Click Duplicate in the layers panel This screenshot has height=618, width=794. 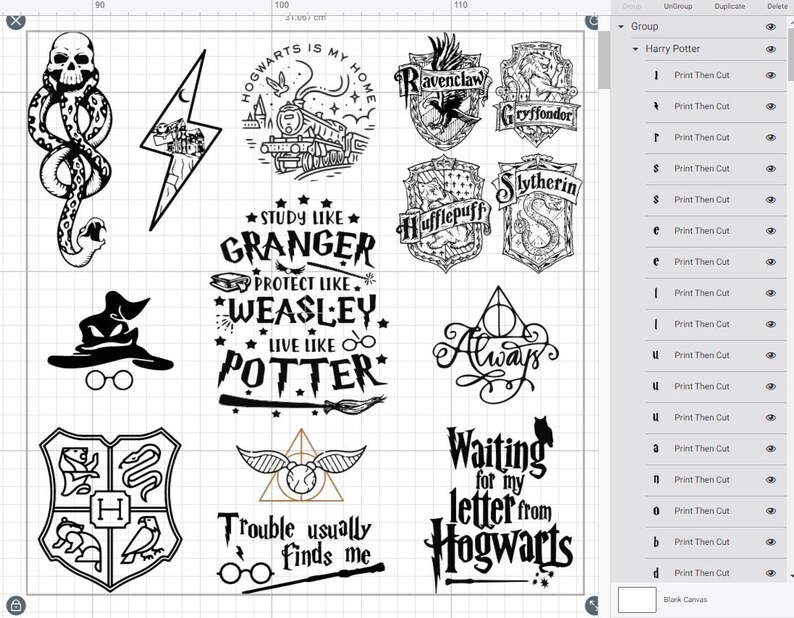pos(730,6)
